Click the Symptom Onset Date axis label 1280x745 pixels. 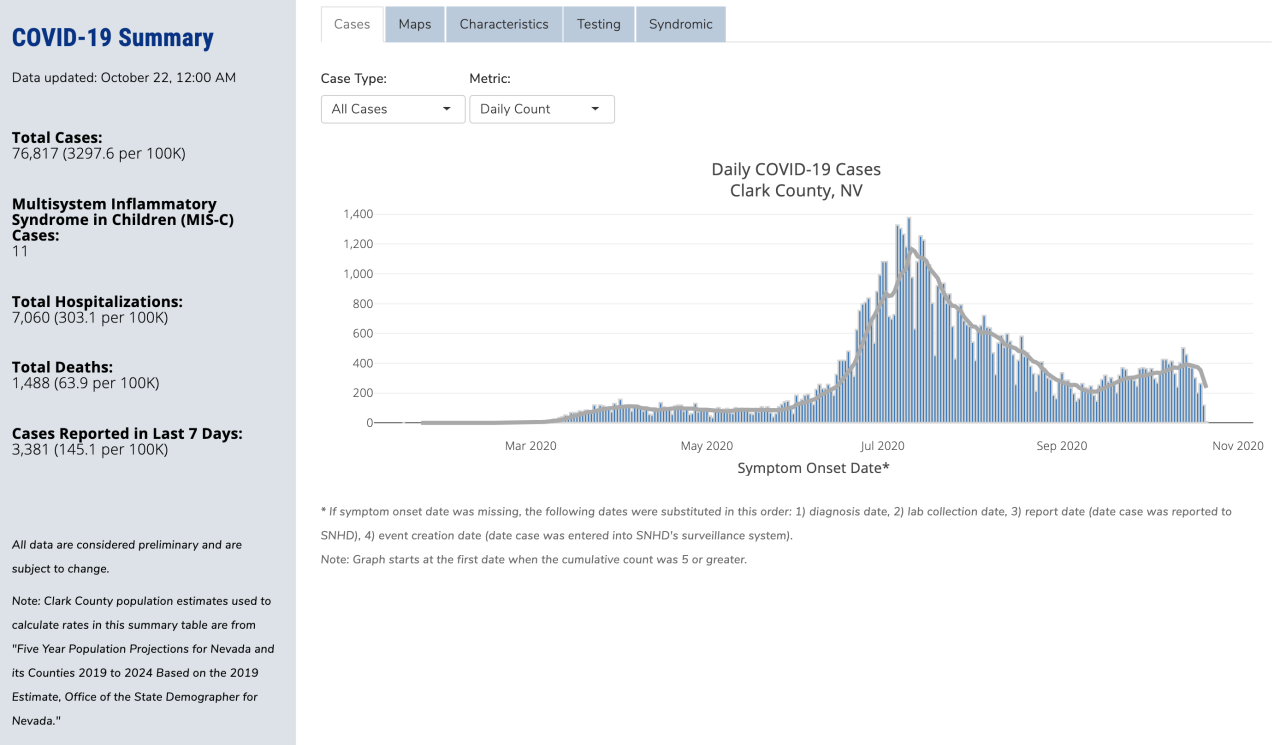click(x=814, y=468)
